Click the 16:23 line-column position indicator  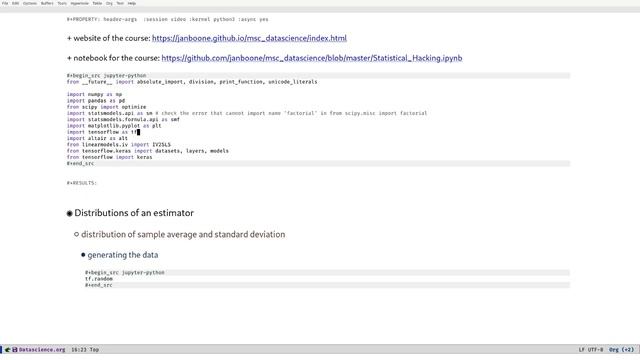[x=79, y=350]
